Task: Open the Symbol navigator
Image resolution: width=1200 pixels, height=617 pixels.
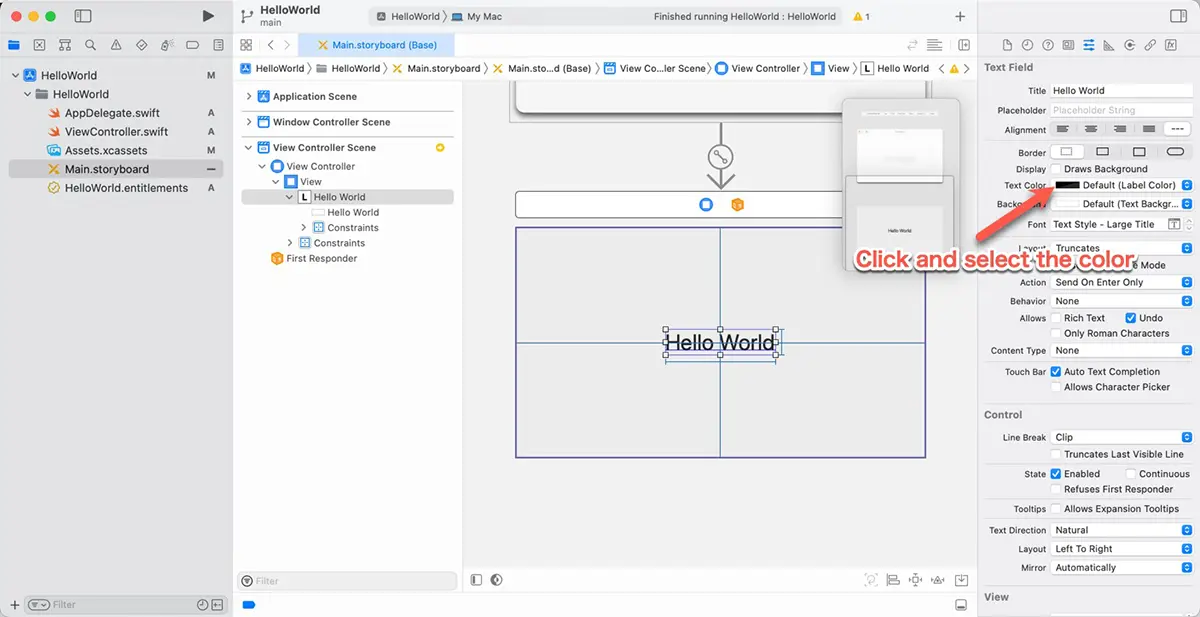Action: (65, 45)
